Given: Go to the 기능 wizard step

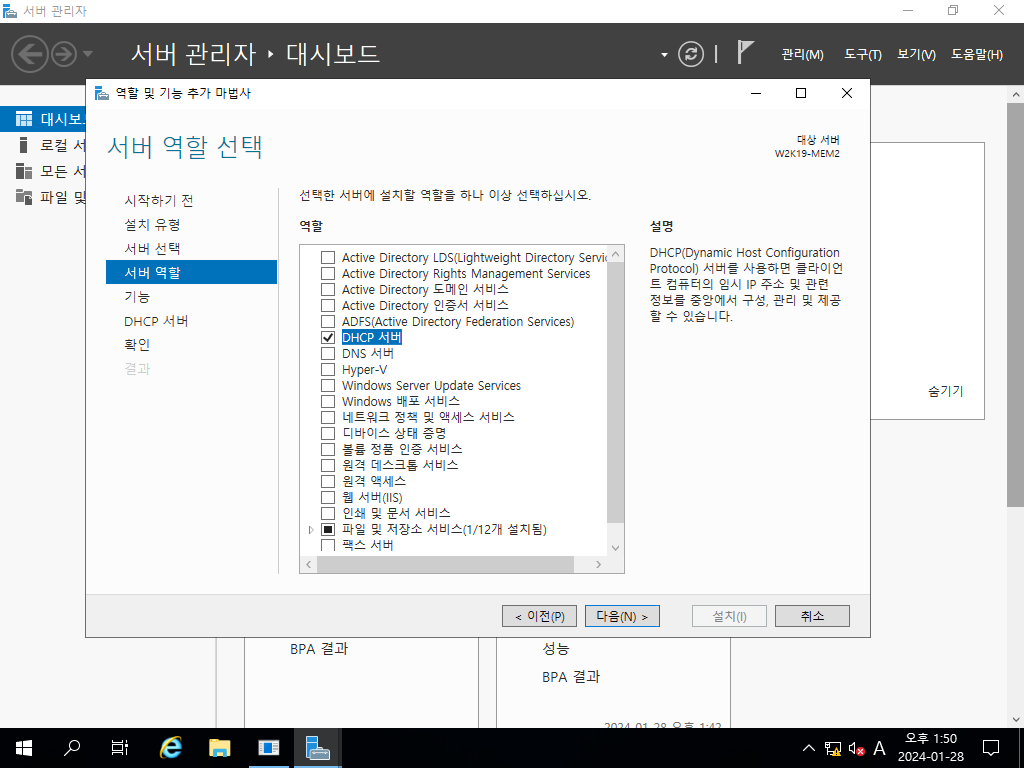Looking at the screenshot, I should pos(137,296).
